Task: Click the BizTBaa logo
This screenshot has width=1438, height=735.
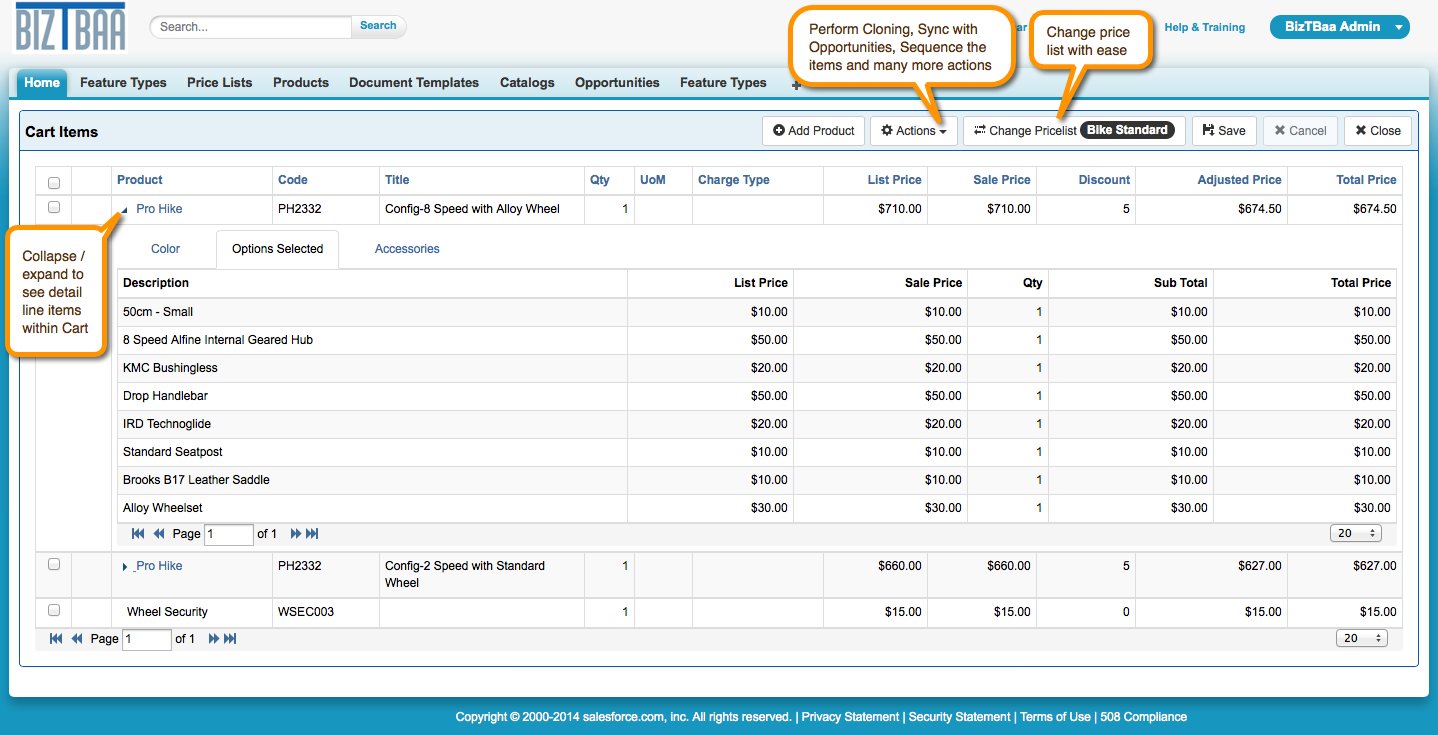Action: 70,27
